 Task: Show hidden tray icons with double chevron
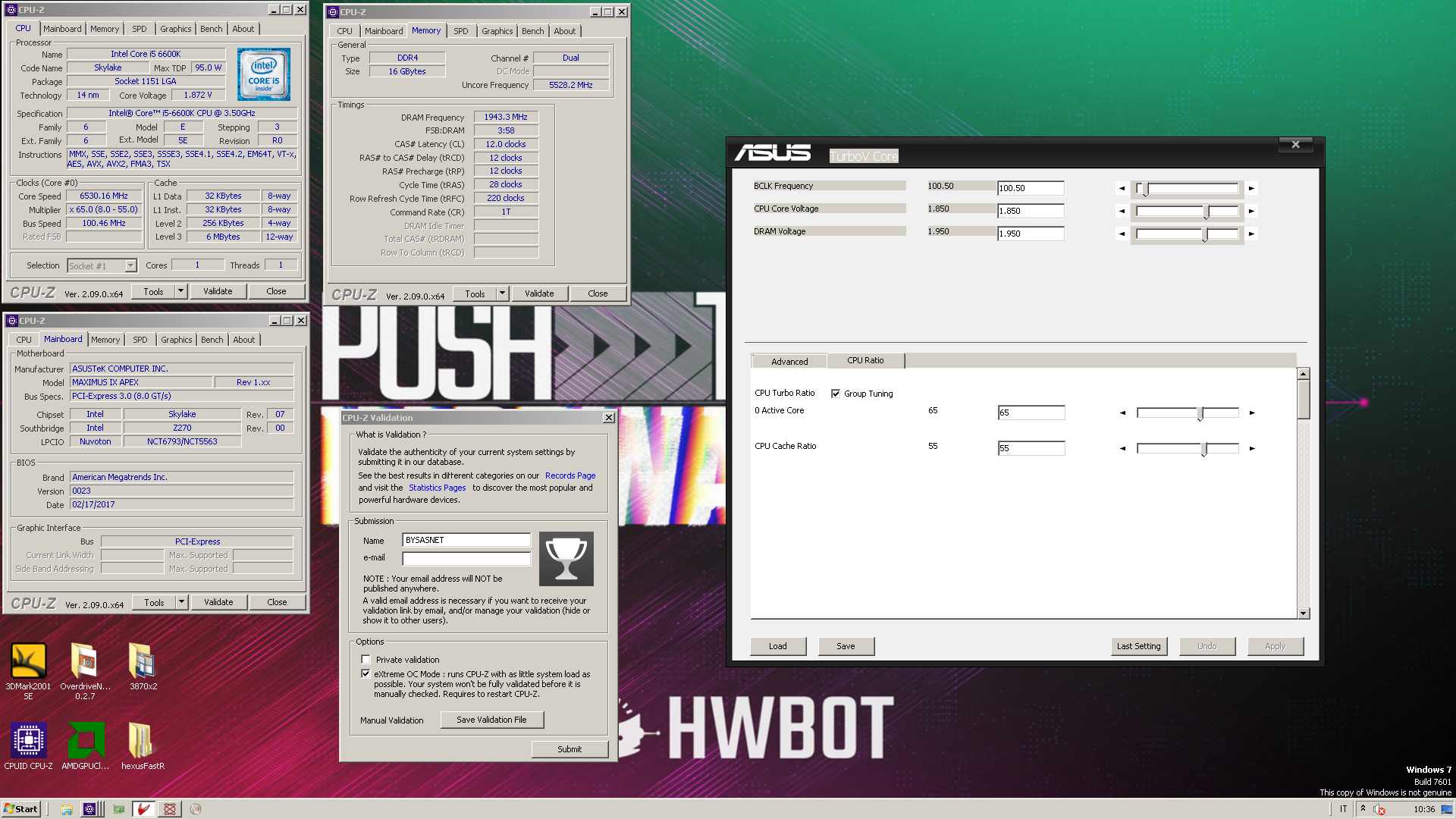pos(1363,808)
